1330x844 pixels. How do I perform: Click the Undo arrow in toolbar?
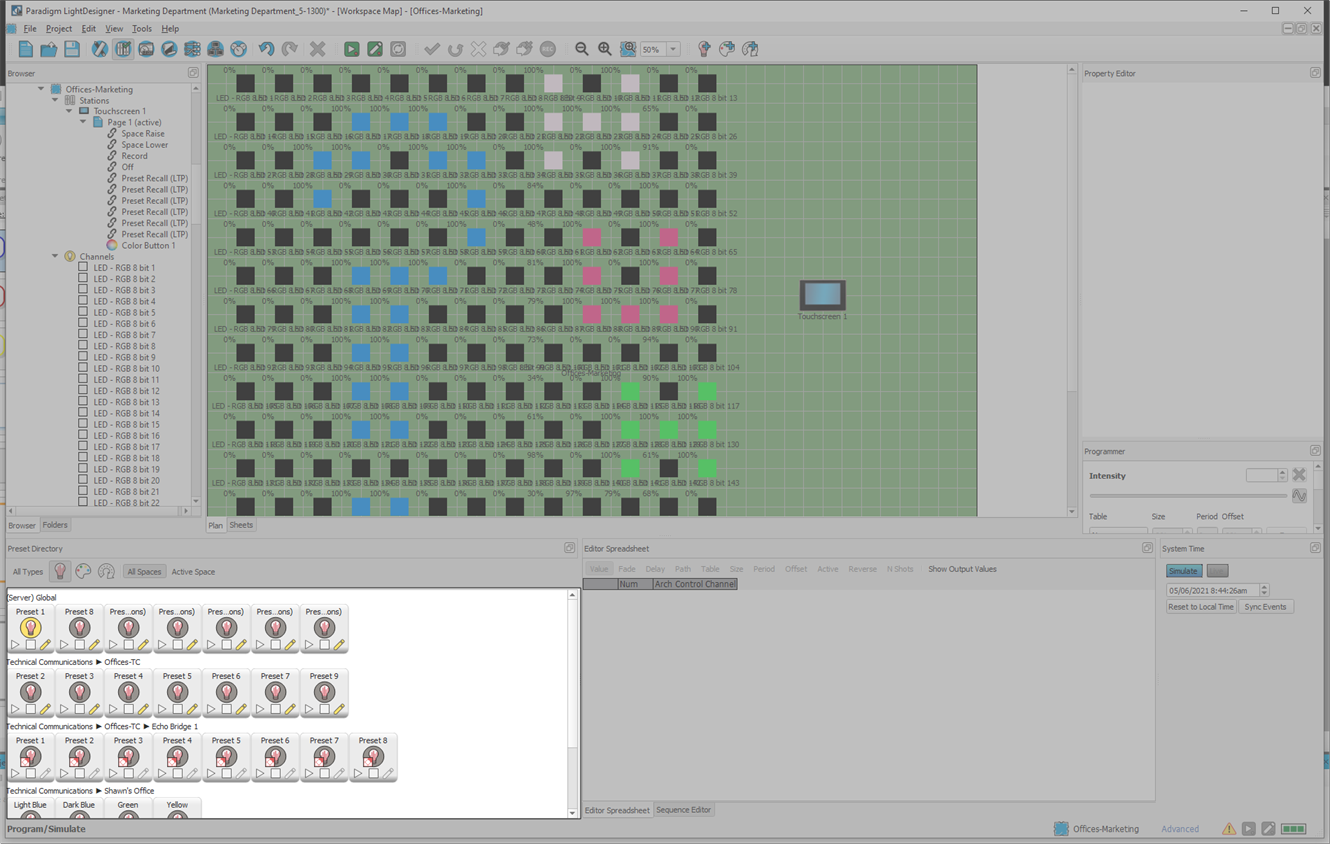click(266, 49)
